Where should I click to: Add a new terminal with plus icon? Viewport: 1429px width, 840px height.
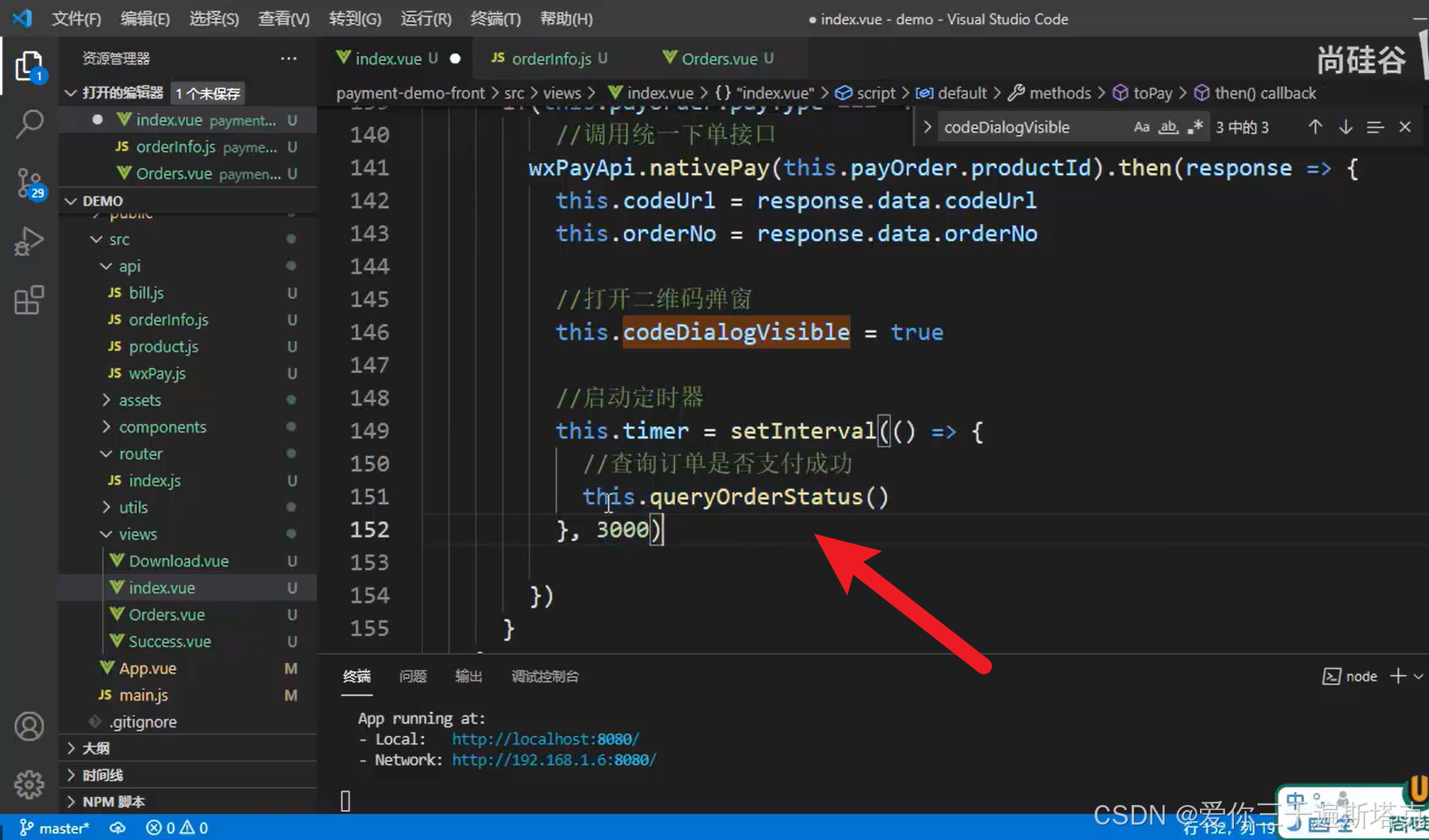(1397, 676)
